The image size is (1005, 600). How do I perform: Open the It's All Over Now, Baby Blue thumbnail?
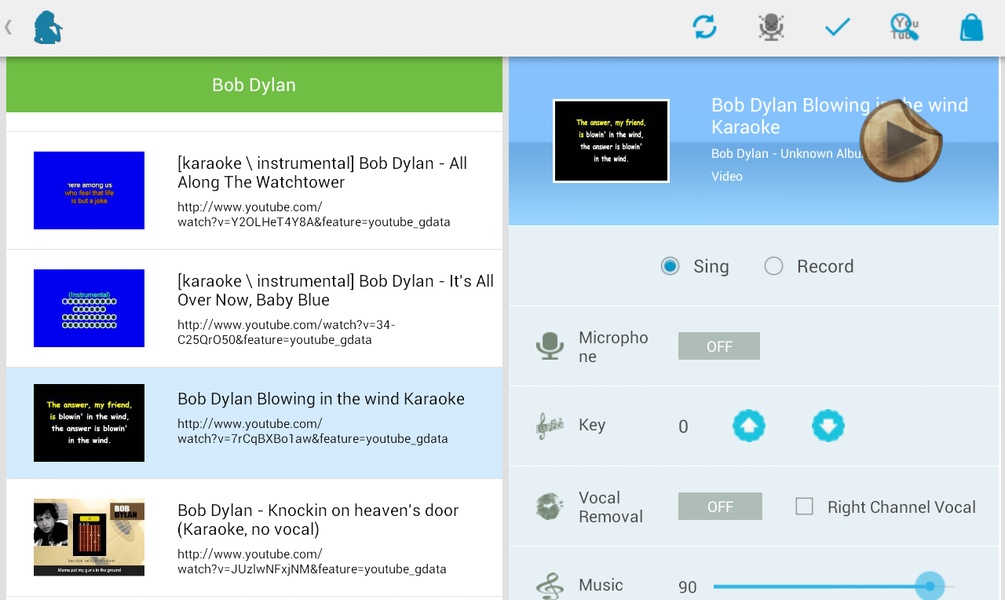(x=89, y=308)
